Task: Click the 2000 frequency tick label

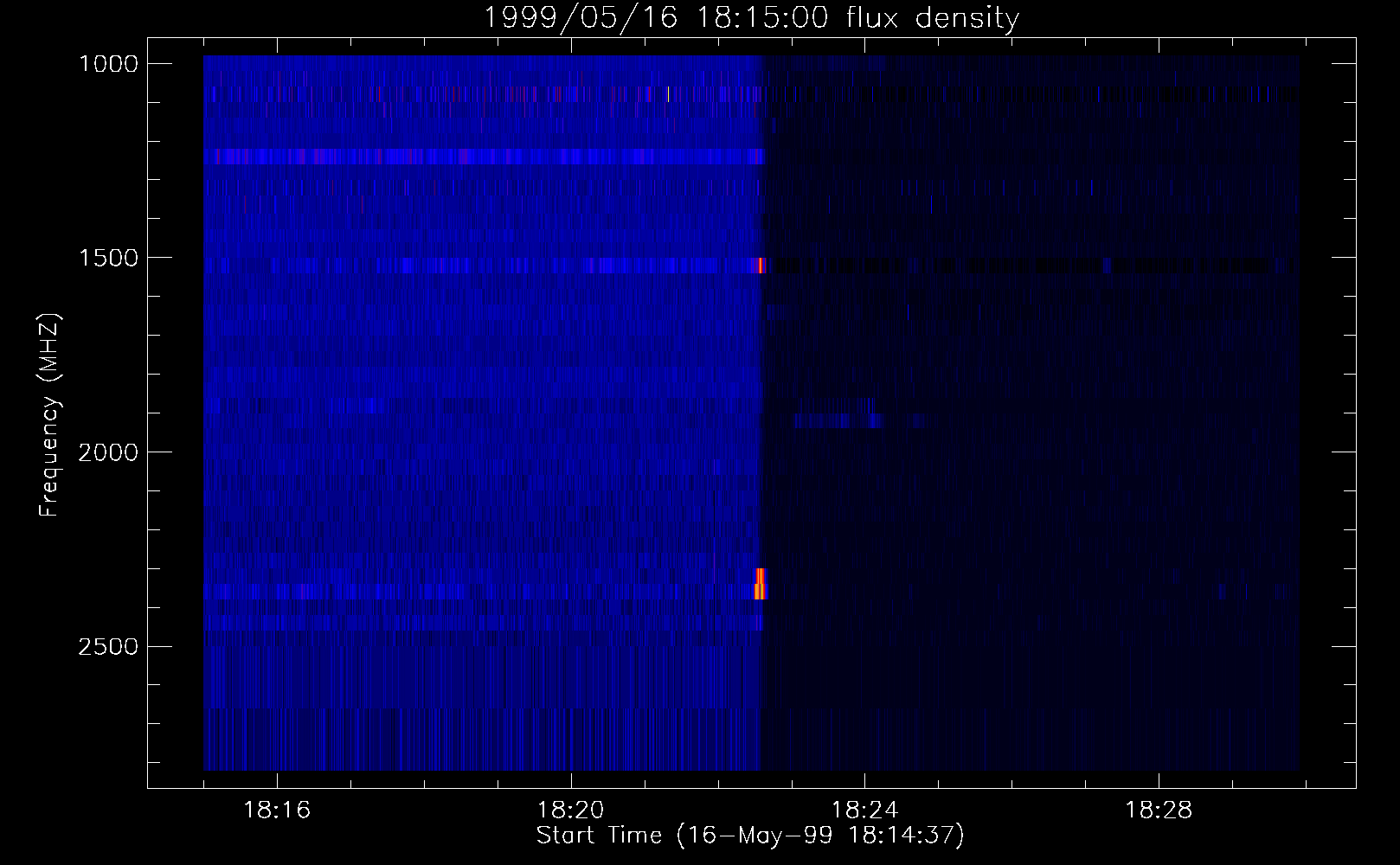Action: click(108, 452)
